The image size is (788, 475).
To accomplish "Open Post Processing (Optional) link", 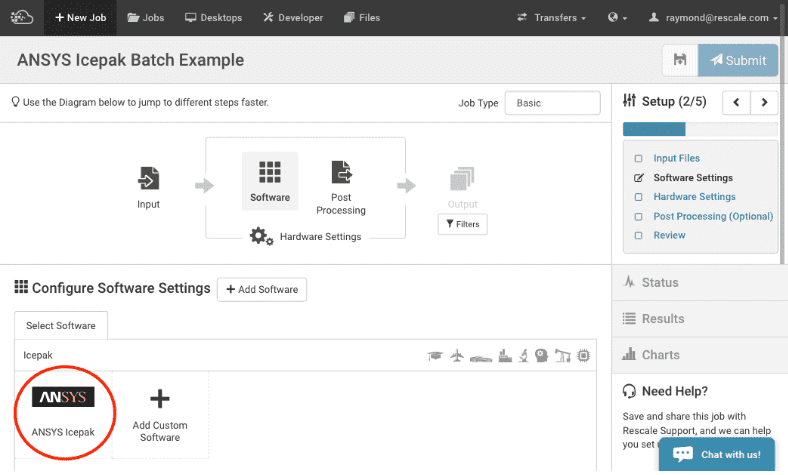I will click(x=713, y=217).
